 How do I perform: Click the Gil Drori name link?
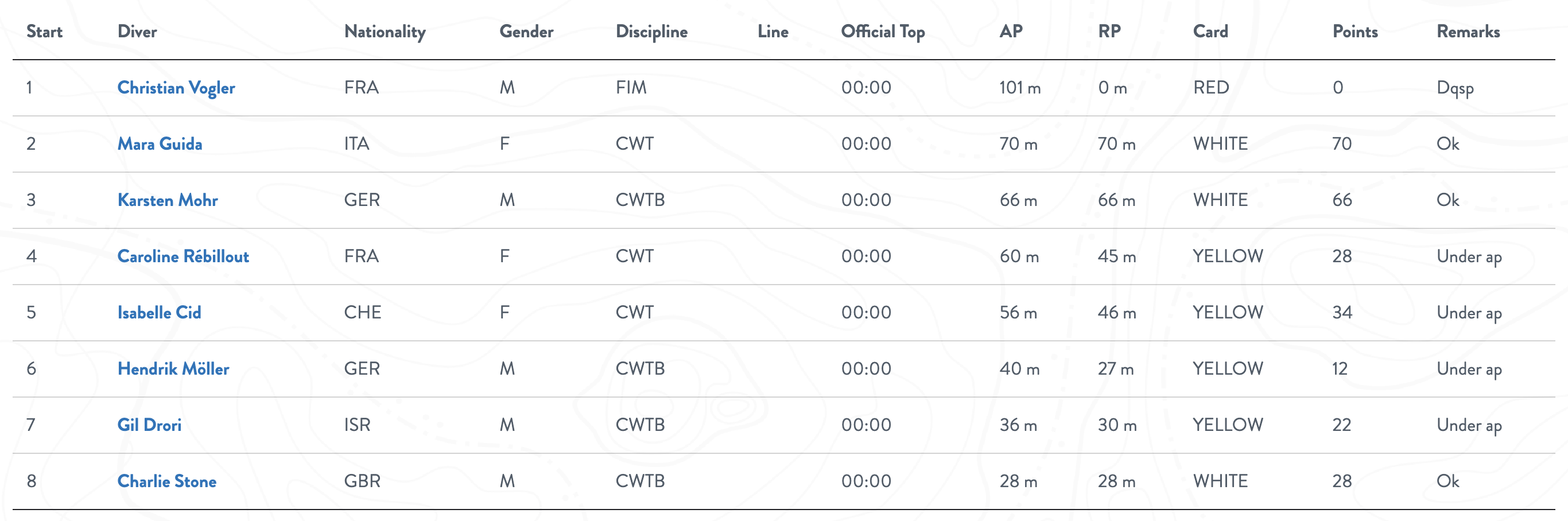pyautogui.click(x=149, y=425)
